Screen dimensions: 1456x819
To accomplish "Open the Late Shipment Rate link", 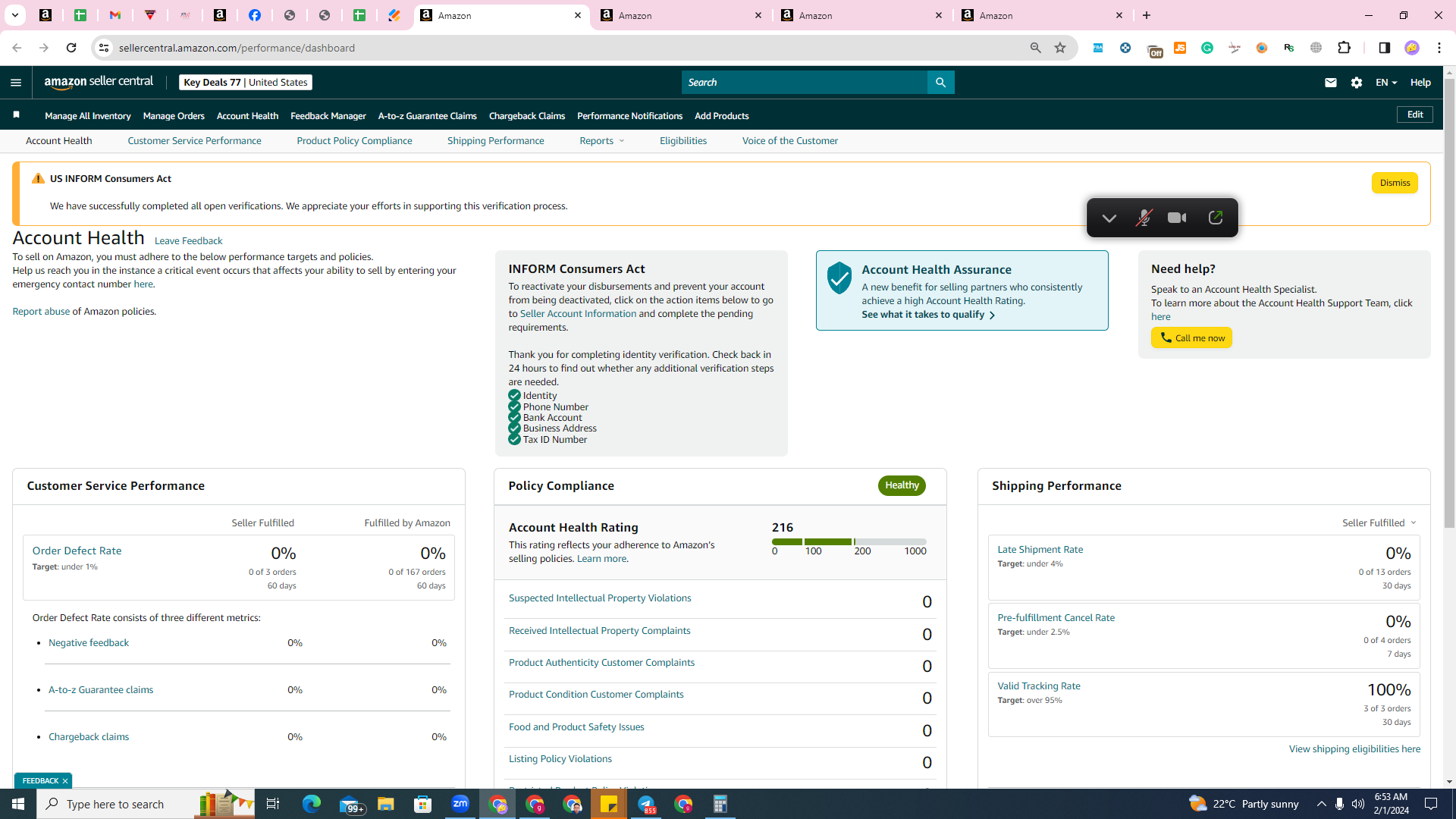I will 1040,550.
